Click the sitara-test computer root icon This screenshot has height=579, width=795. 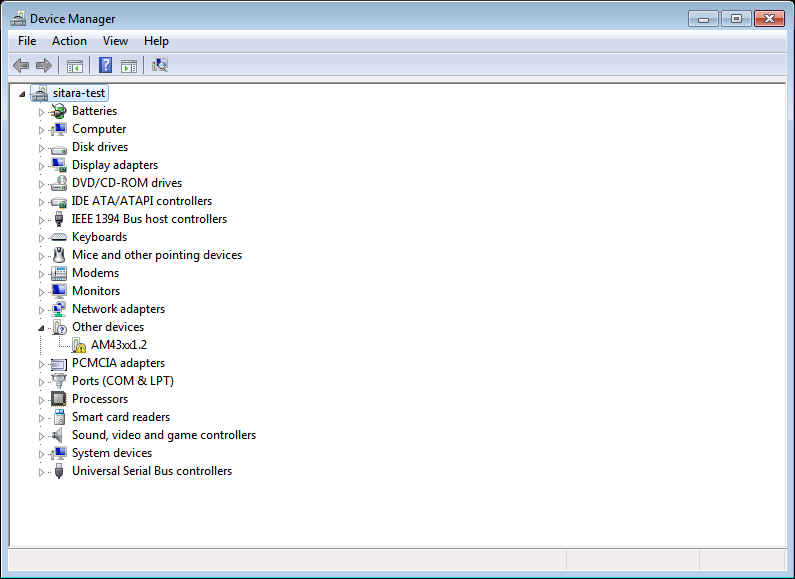click(40, 93)
